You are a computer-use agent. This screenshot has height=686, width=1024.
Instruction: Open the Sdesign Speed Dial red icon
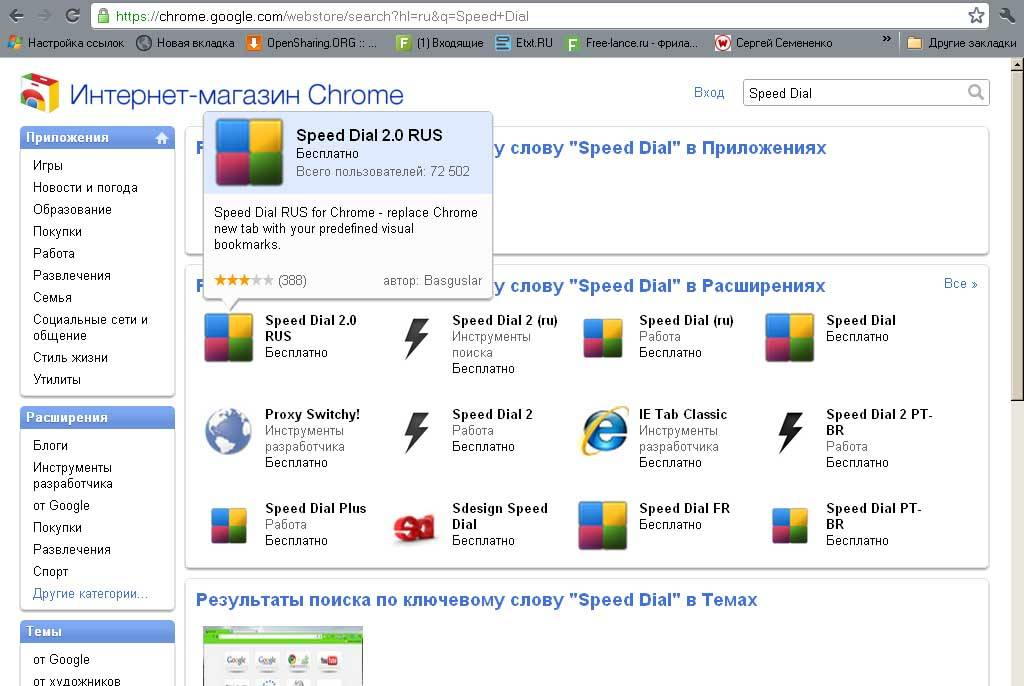415,527
